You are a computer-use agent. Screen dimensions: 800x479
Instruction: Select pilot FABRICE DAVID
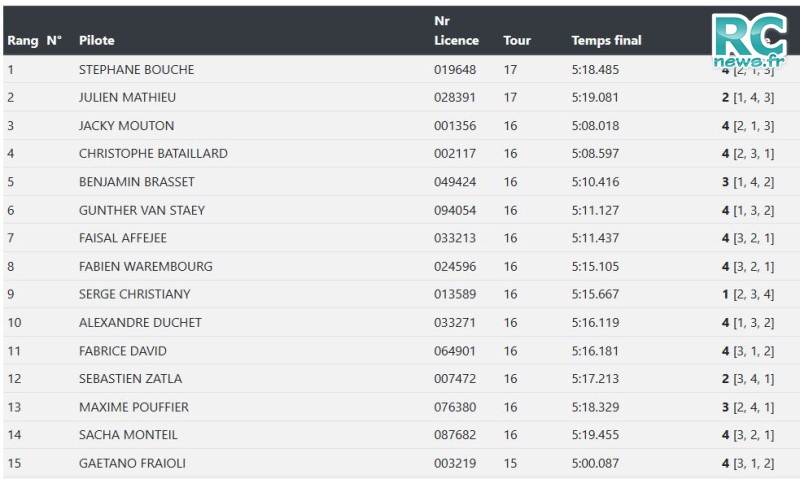[x=122, y=351]
